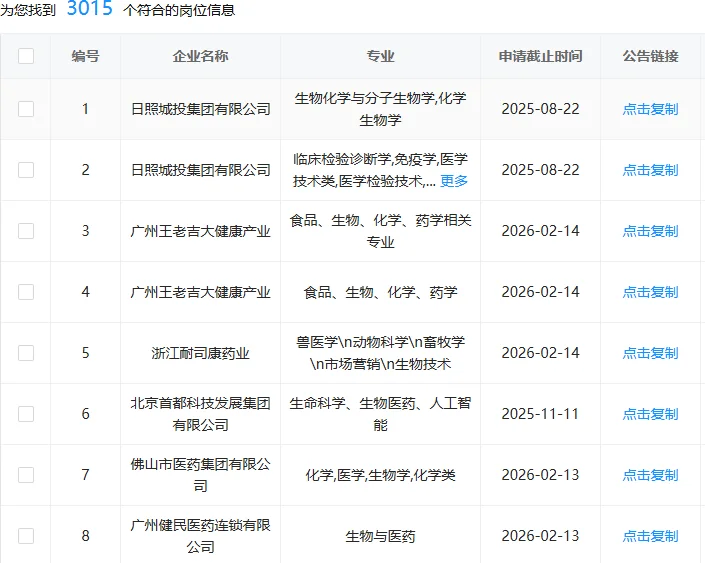Viewport: 705px width, 563px height.
Task: Click major cell 食品、生物、化学、药学相关专业
Action: [x=380, y=231]
